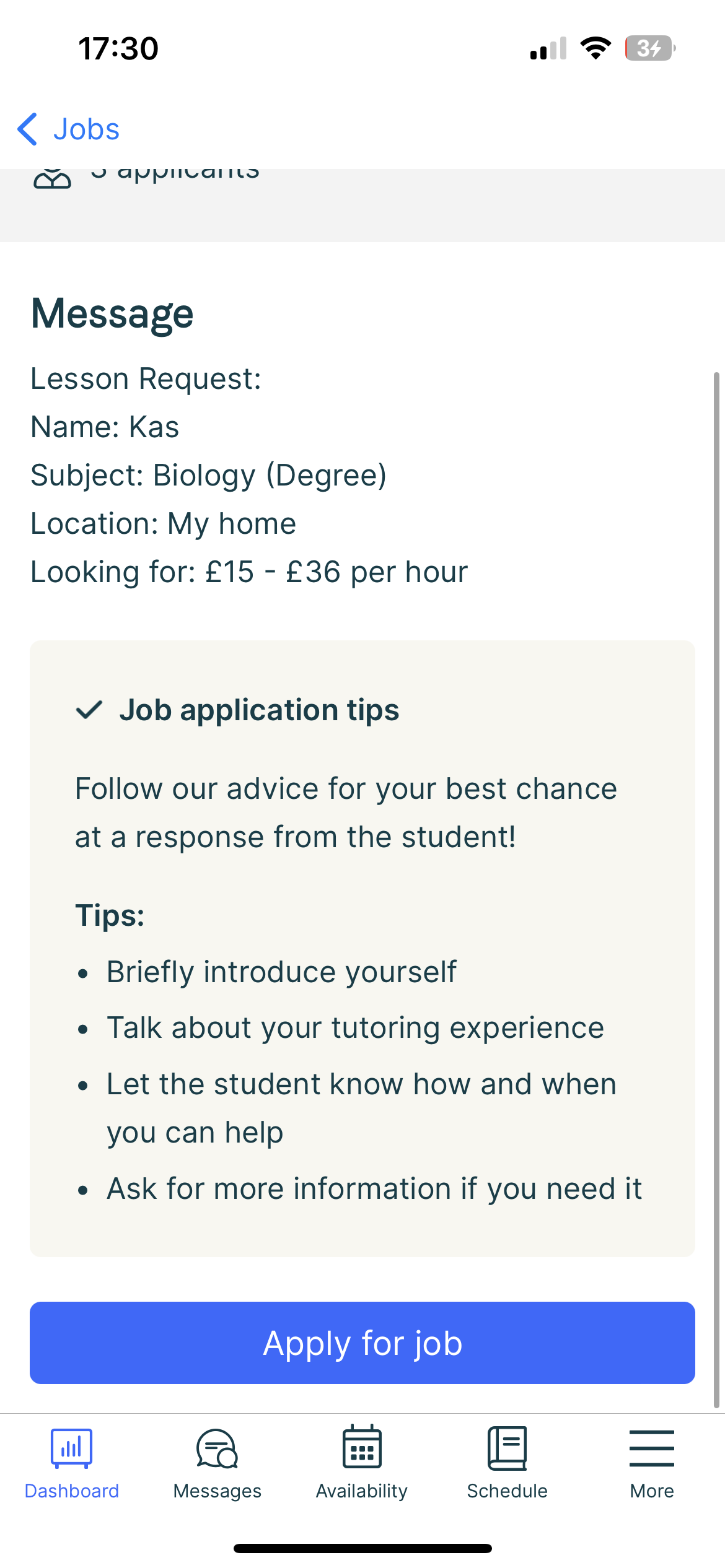Open the Availability calendar icon

point(362,1447)
